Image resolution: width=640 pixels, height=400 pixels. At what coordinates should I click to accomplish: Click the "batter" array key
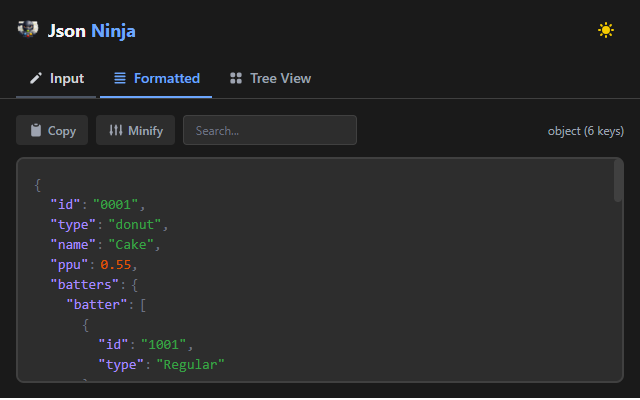(97, 304)
